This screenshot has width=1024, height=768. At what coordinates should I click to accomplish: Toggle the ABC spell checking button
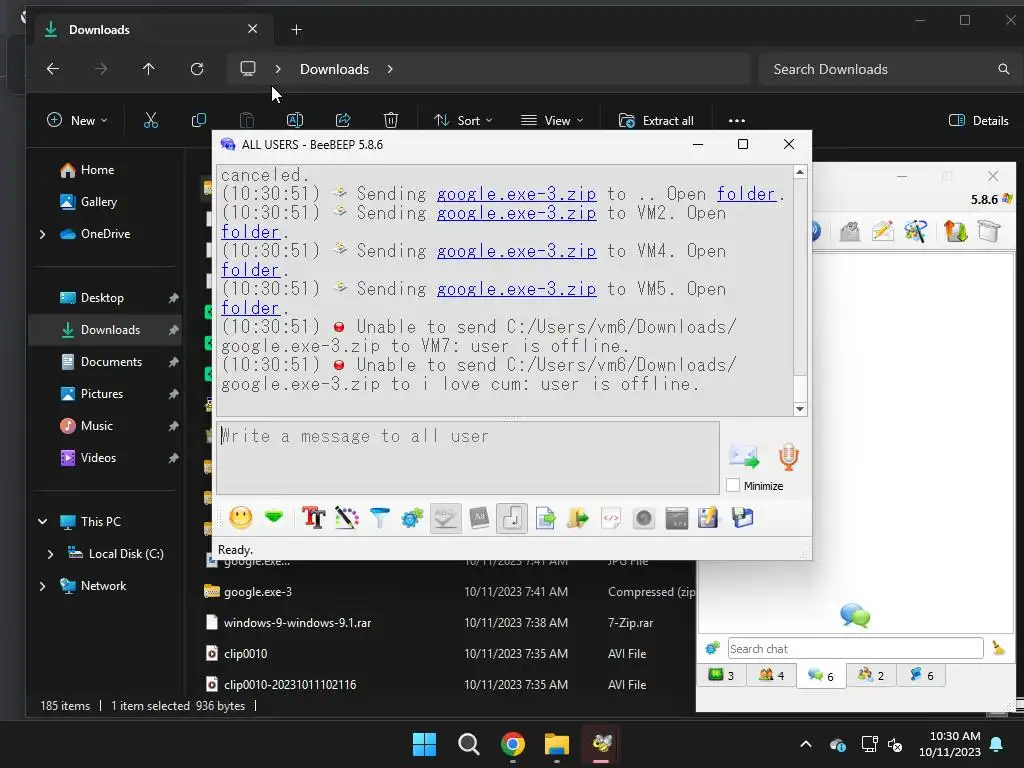tap(445, 518)
